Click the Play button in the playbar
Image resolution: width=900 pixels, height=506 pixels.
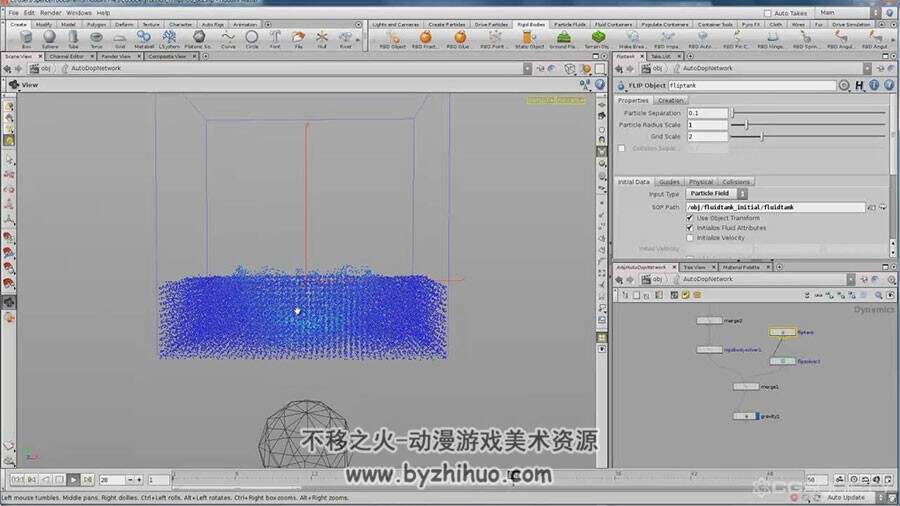pyautogui.click(x=73, y=480)
